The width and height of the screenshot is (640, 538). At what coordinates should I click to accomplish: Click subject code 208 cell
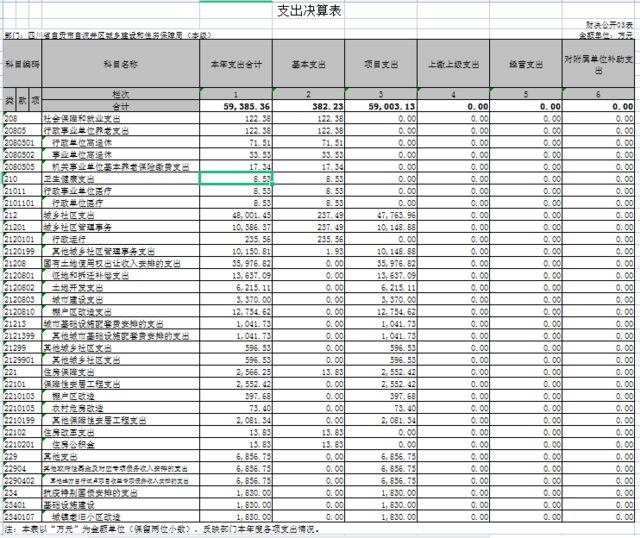(22, 118)
